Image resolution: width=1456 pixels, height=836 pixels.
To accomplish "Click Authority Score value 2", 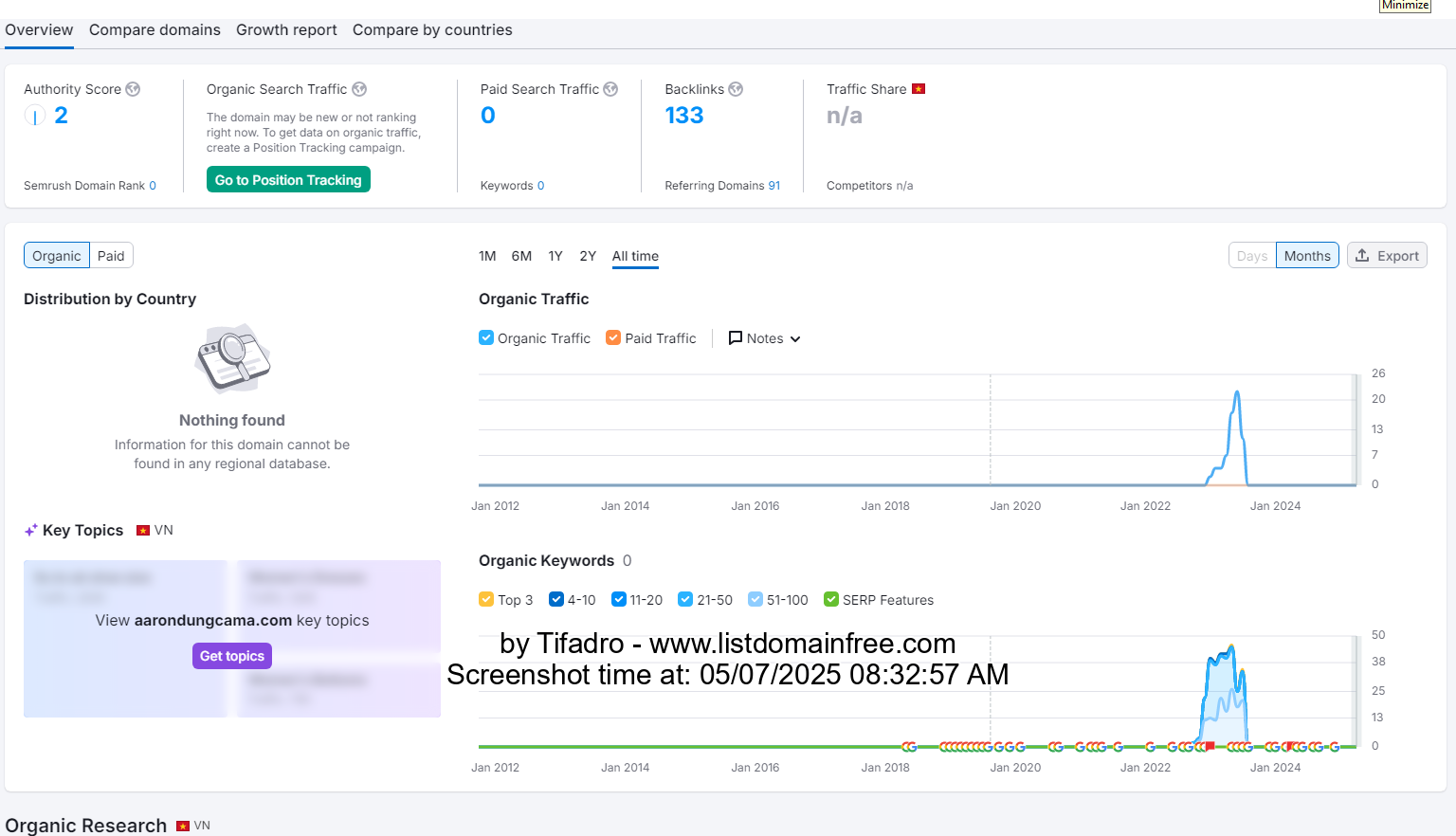I will [61, 116].
